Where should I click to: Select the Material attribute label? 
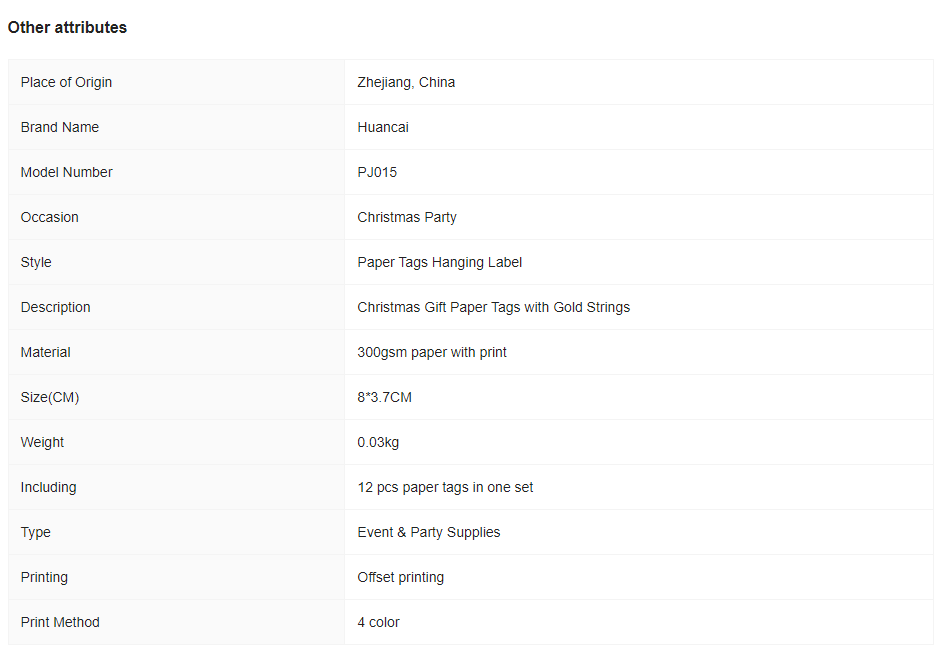click(x=45, y=352)
